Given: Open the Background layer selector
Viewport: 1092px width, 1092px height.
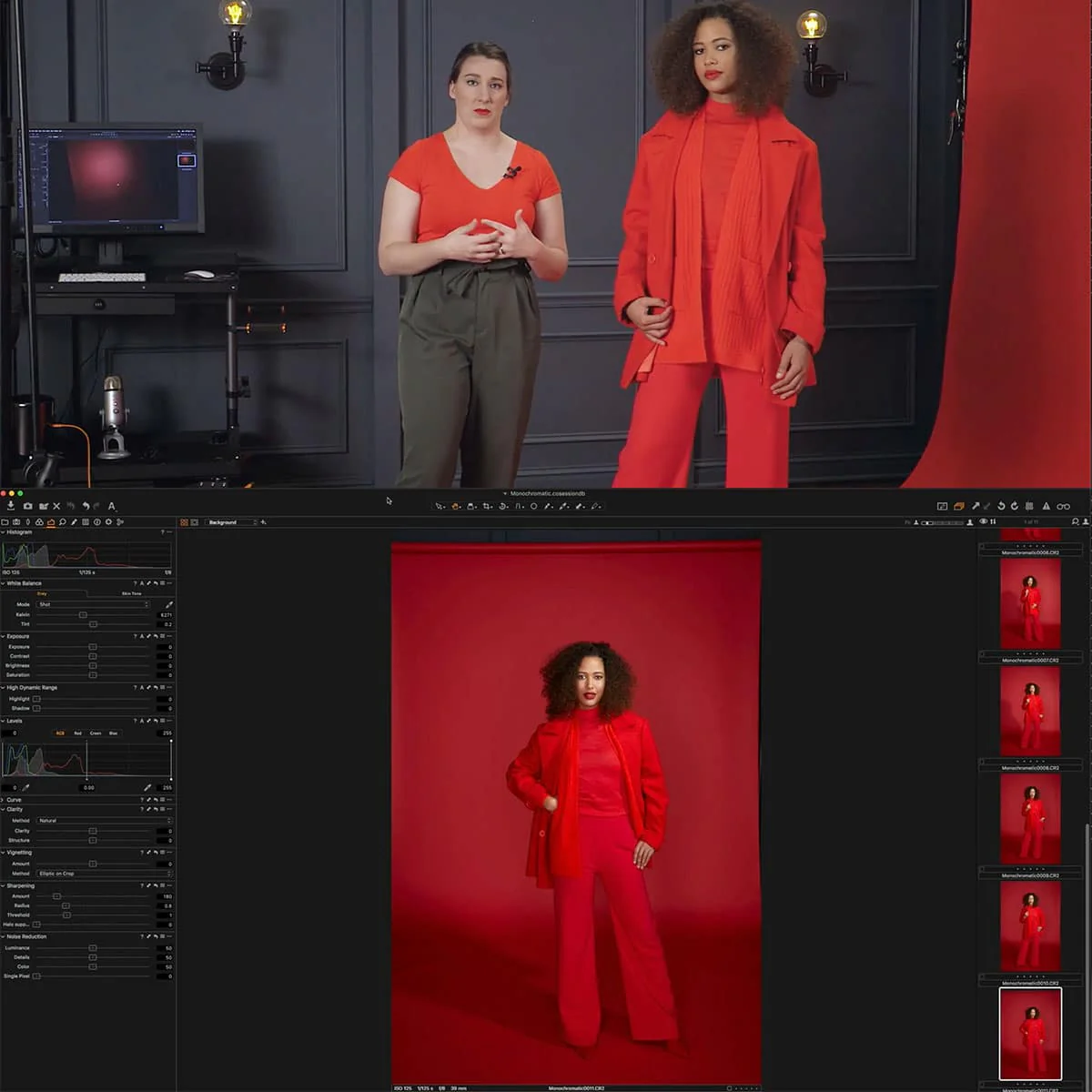Looking at the screenshot, I should [231, 522].
